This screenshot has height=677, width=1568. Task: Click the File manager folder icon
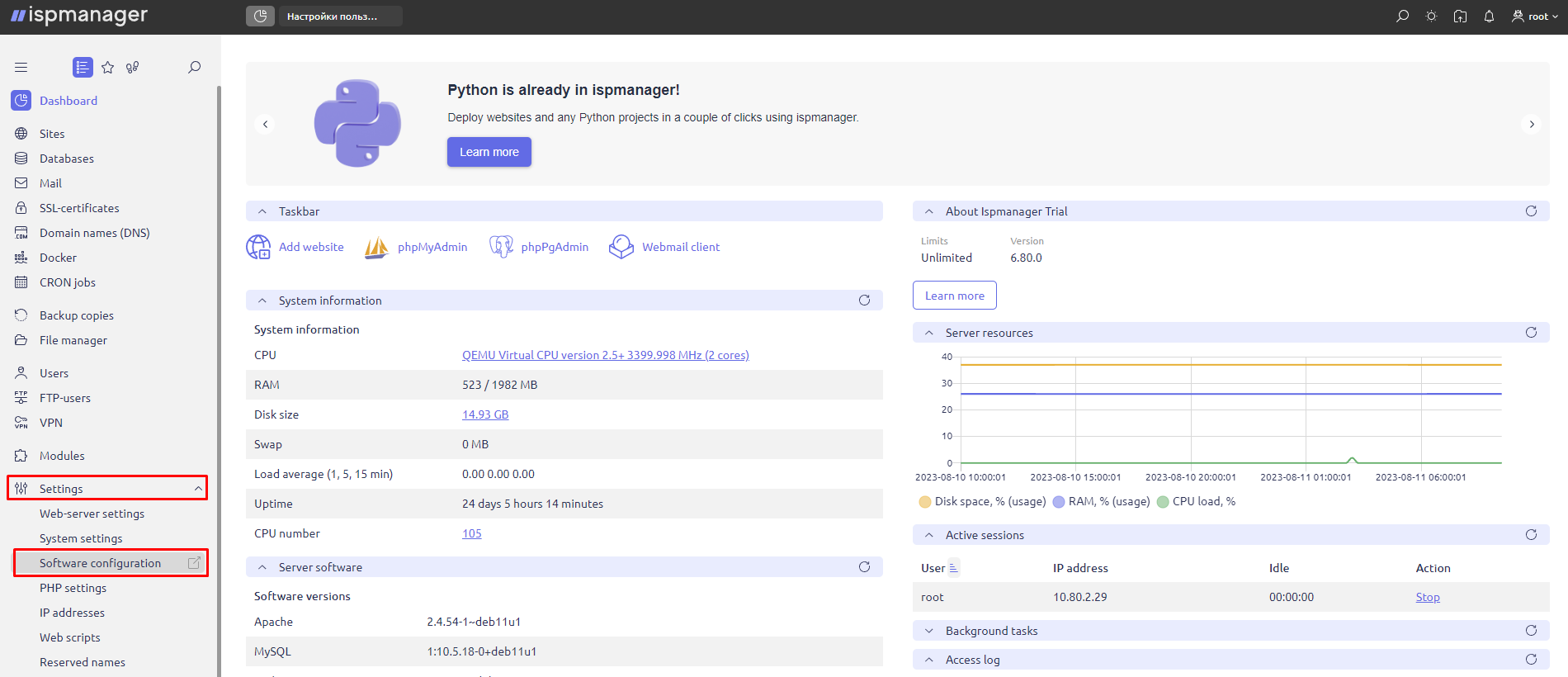(21, 340)
